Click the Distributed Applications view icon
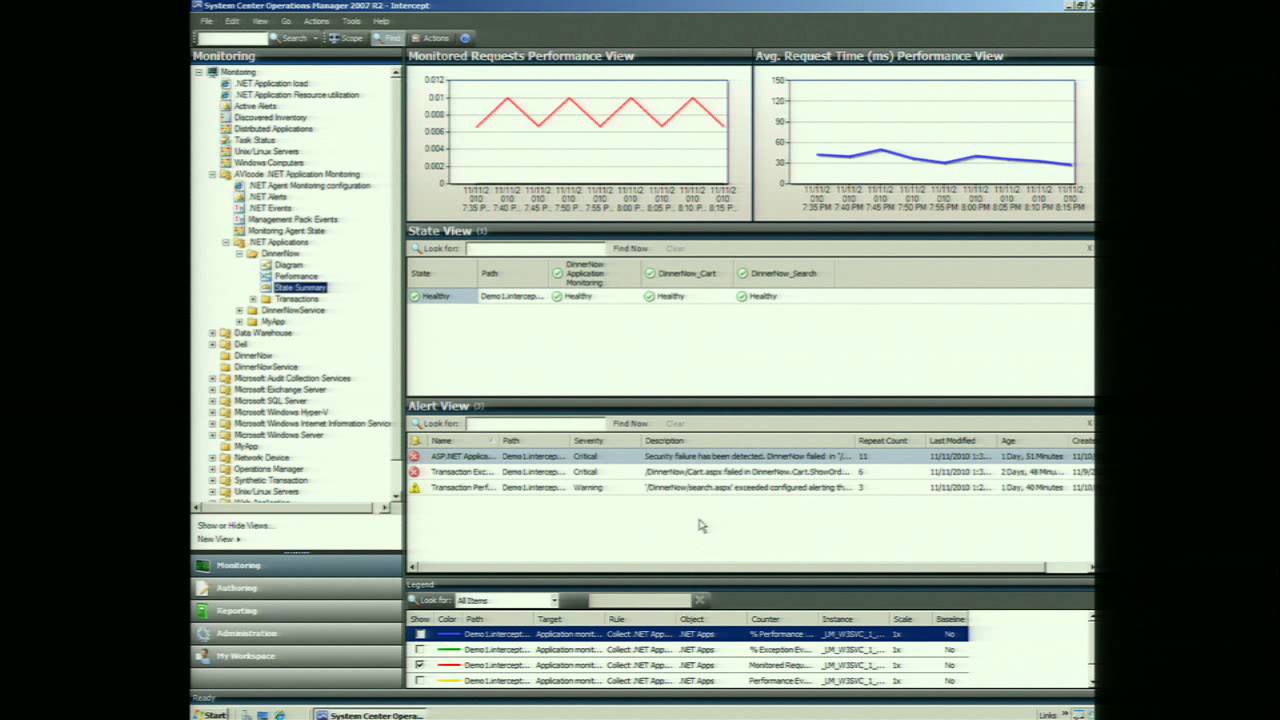Image resolution: width=1280 pixels, height=720 pixels. click(226, 129)
